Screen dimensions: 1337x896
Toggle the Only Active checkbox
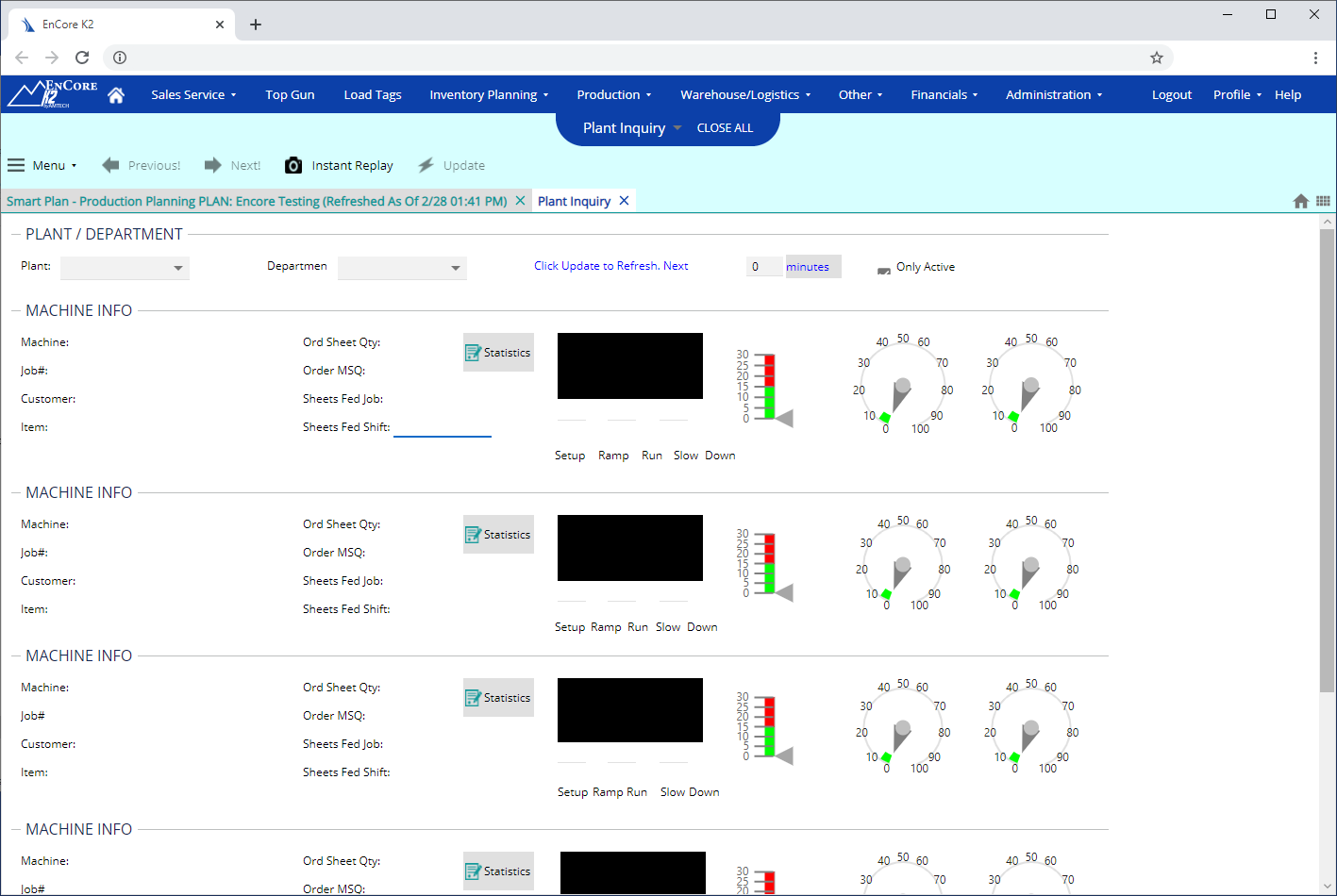pyautogui.click(x=884, y=269)
